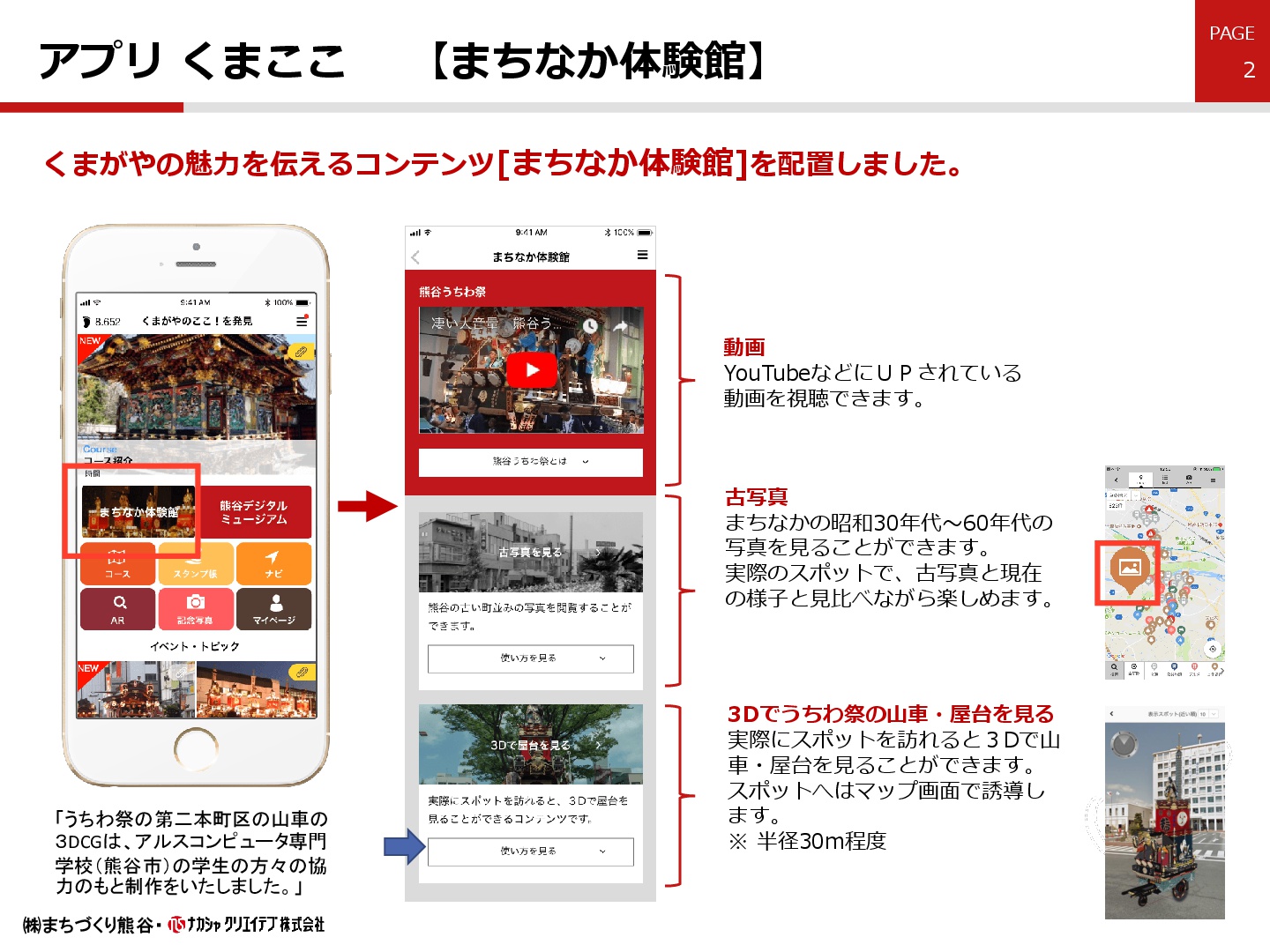Tap the コース map tile
The width and height of the screenshot is (1270, 952).
[x=117, y=563]
